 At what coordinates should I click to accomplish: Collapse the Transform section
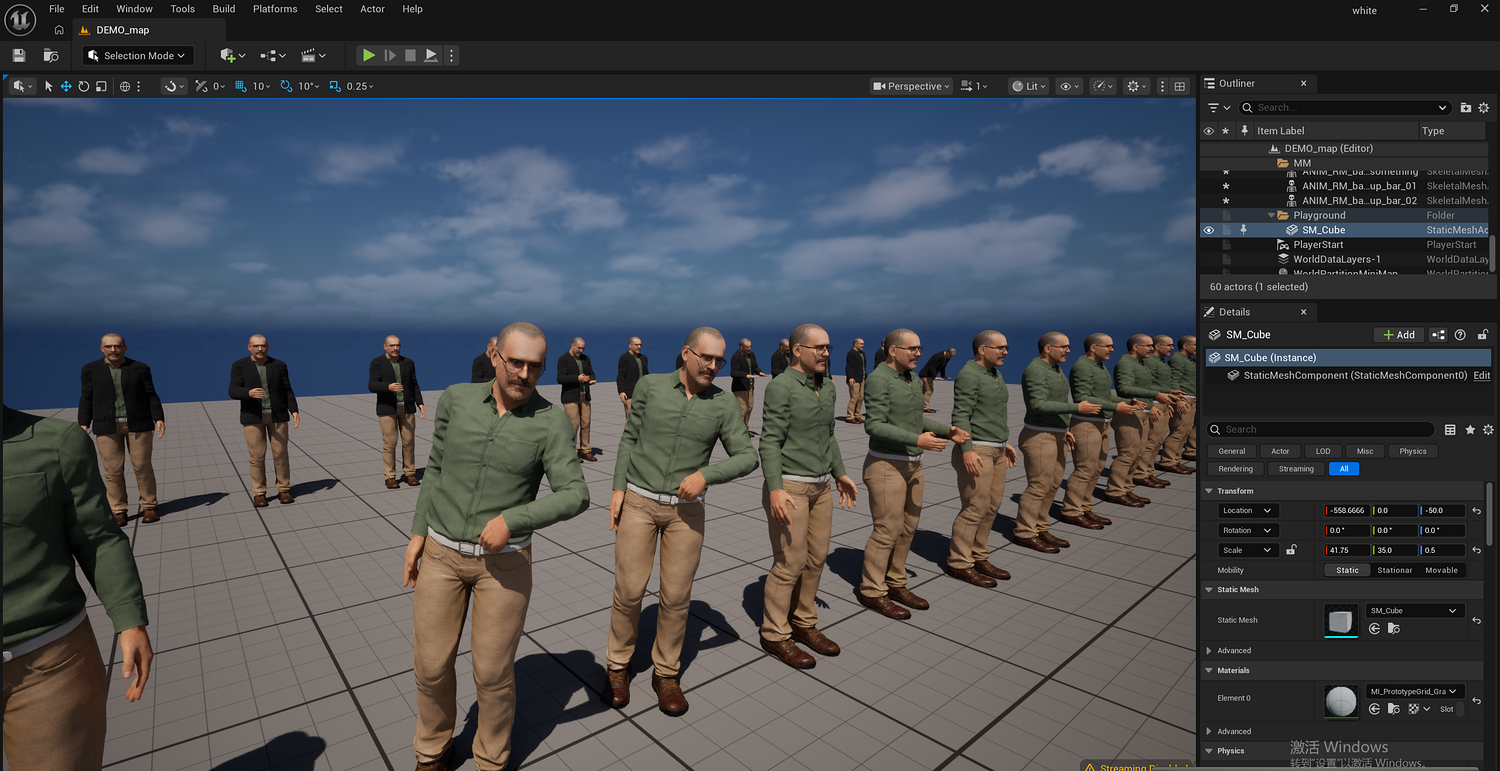(1209, 491)
